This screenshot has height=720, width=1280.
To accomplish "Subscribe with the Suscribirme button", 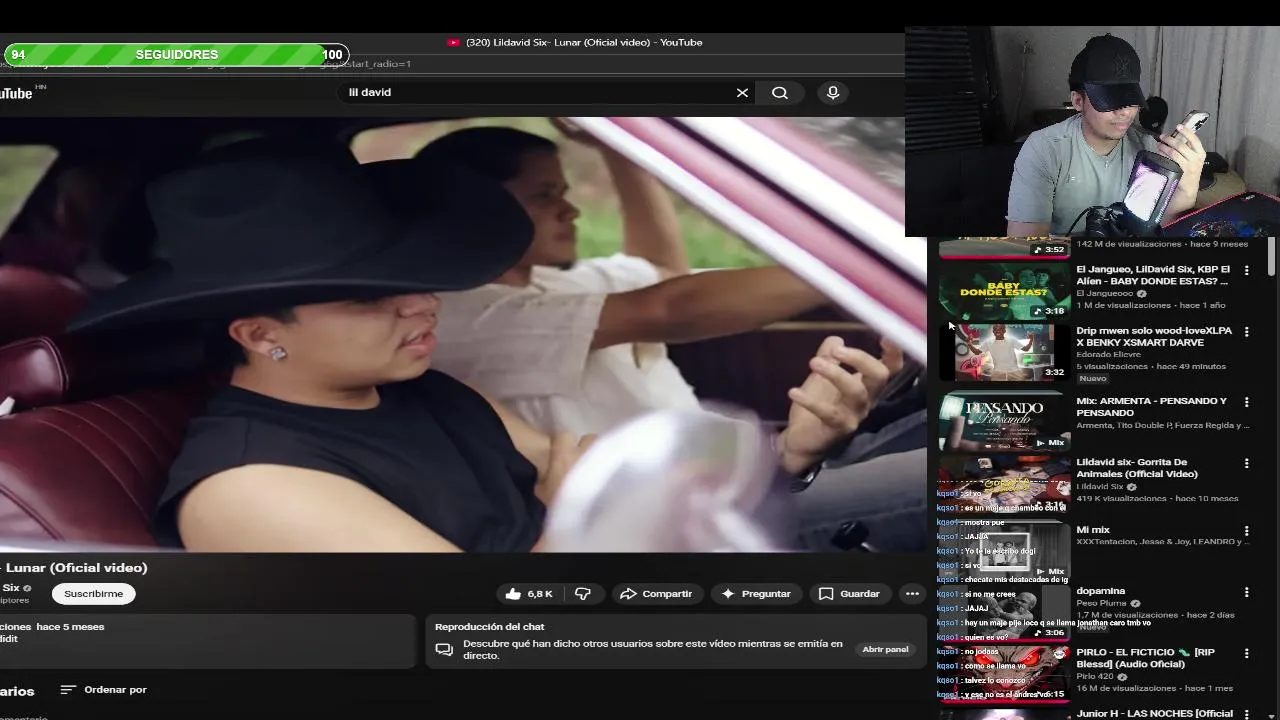I will click(x=94, y=594).
